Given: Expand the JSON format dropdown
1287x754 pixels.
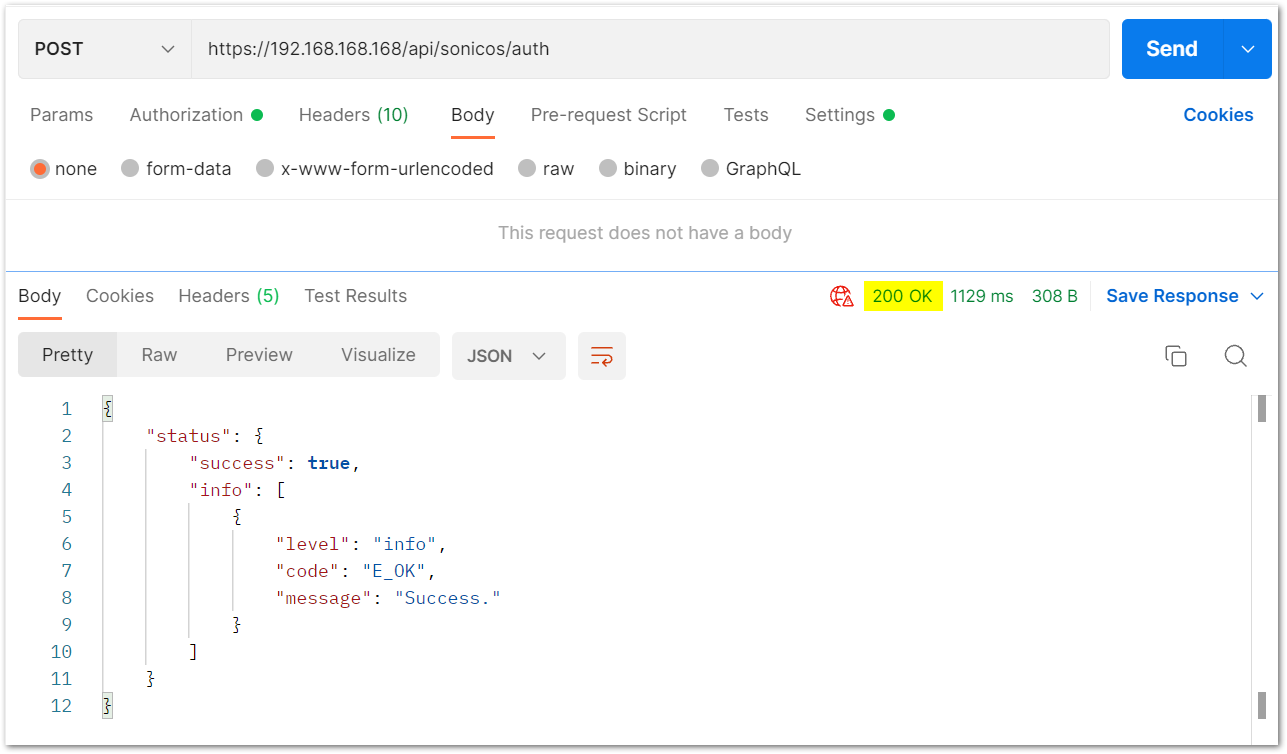Looking at the screenshot, I should pyautogui.click(x=508, y=356).
